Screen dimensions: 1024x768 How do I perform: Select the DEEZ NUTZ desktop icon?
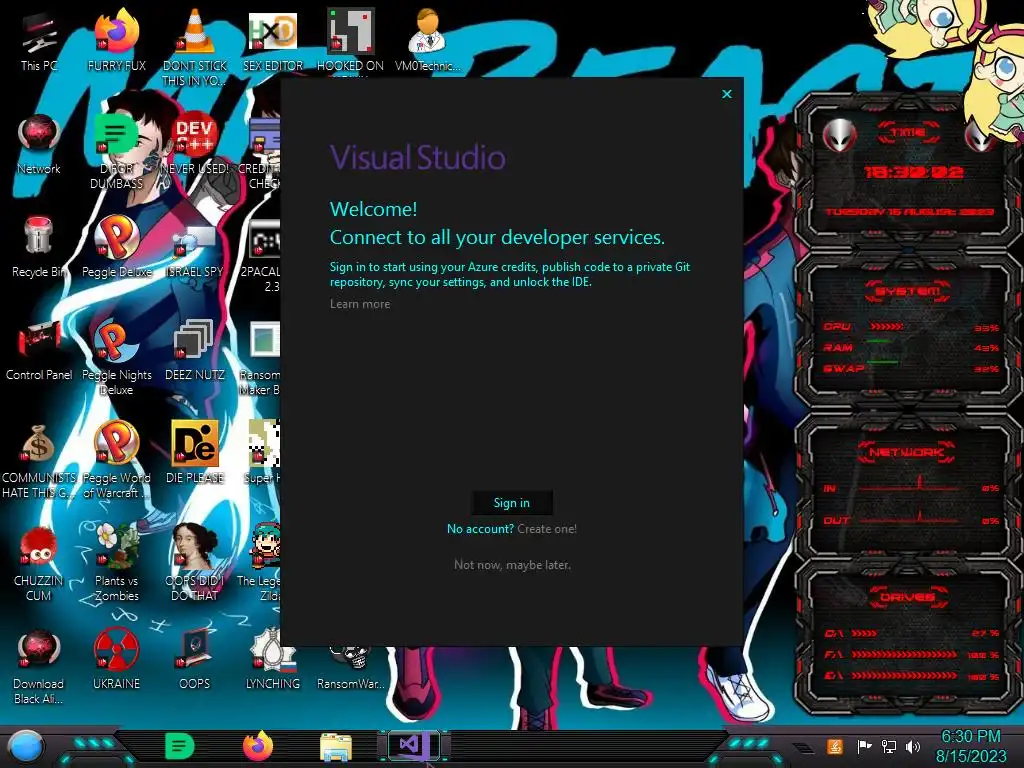(195, 351)
